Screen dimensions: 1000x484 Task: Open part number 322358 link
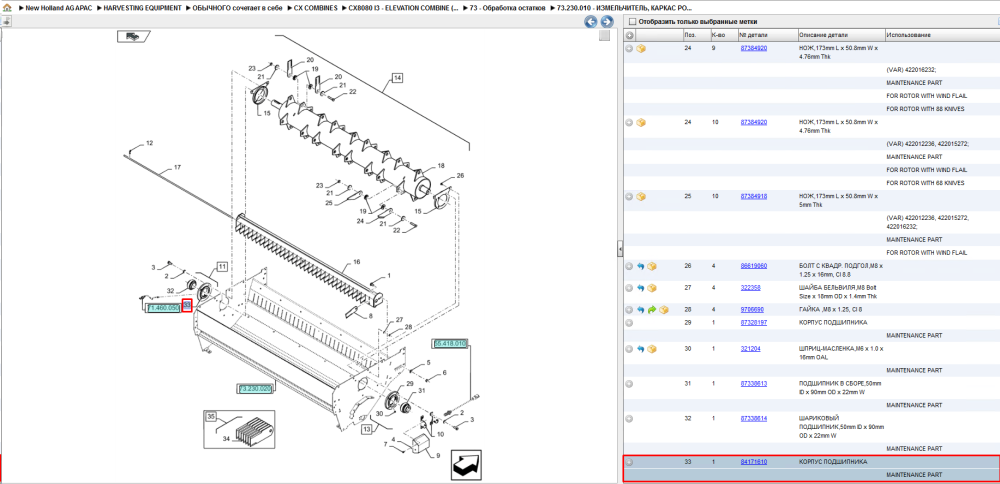749,288
